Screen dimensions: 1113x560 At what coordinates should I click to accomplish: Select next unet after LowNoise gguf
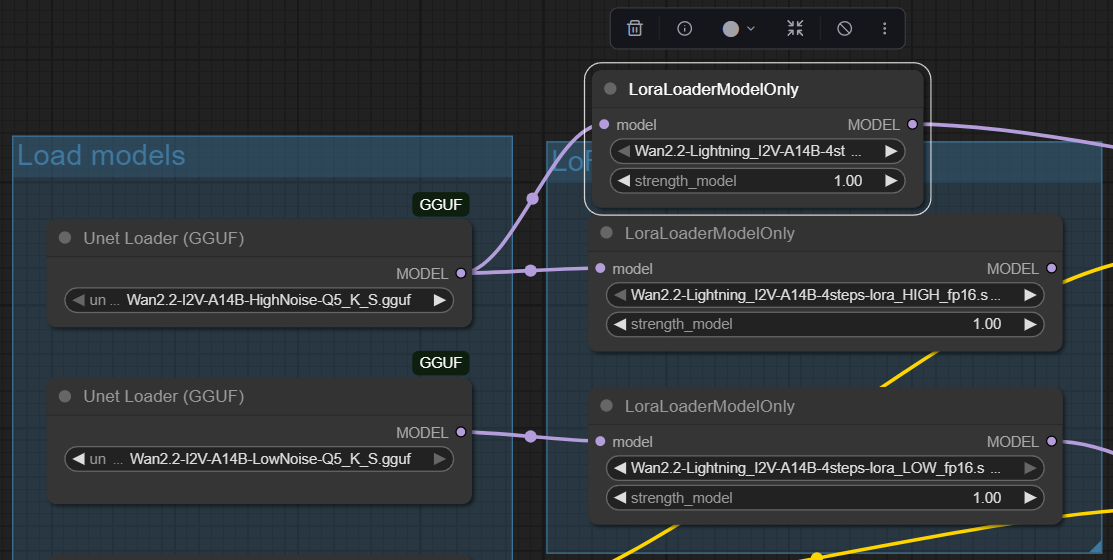439,459
